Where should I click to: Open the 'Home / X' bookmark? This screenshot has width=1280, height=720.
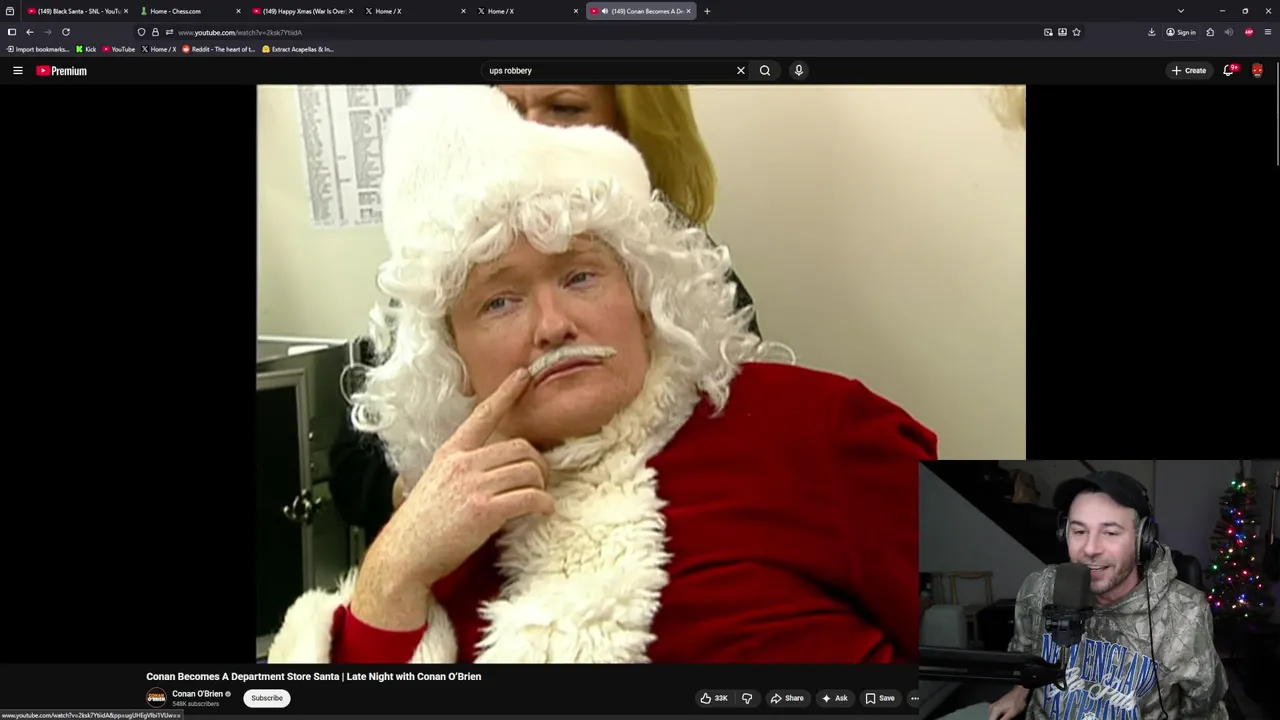(x=159, y=49)
